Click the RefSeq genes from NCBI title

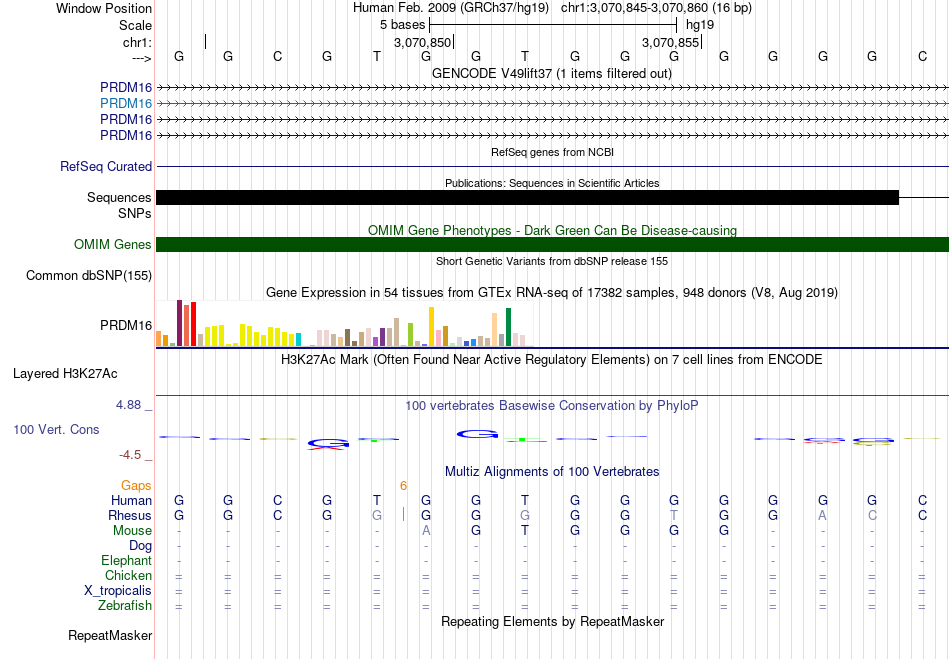553,153
